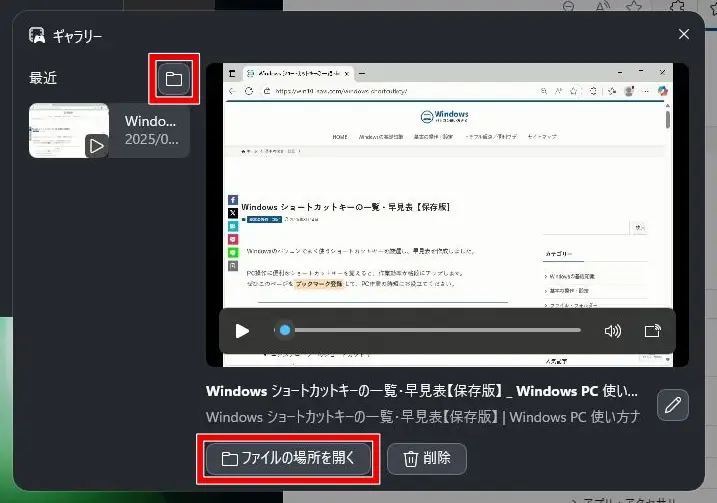Delete the recording with 削除 button
The image size is (717, 503).
pyautogui.click(x=427, y=459)
